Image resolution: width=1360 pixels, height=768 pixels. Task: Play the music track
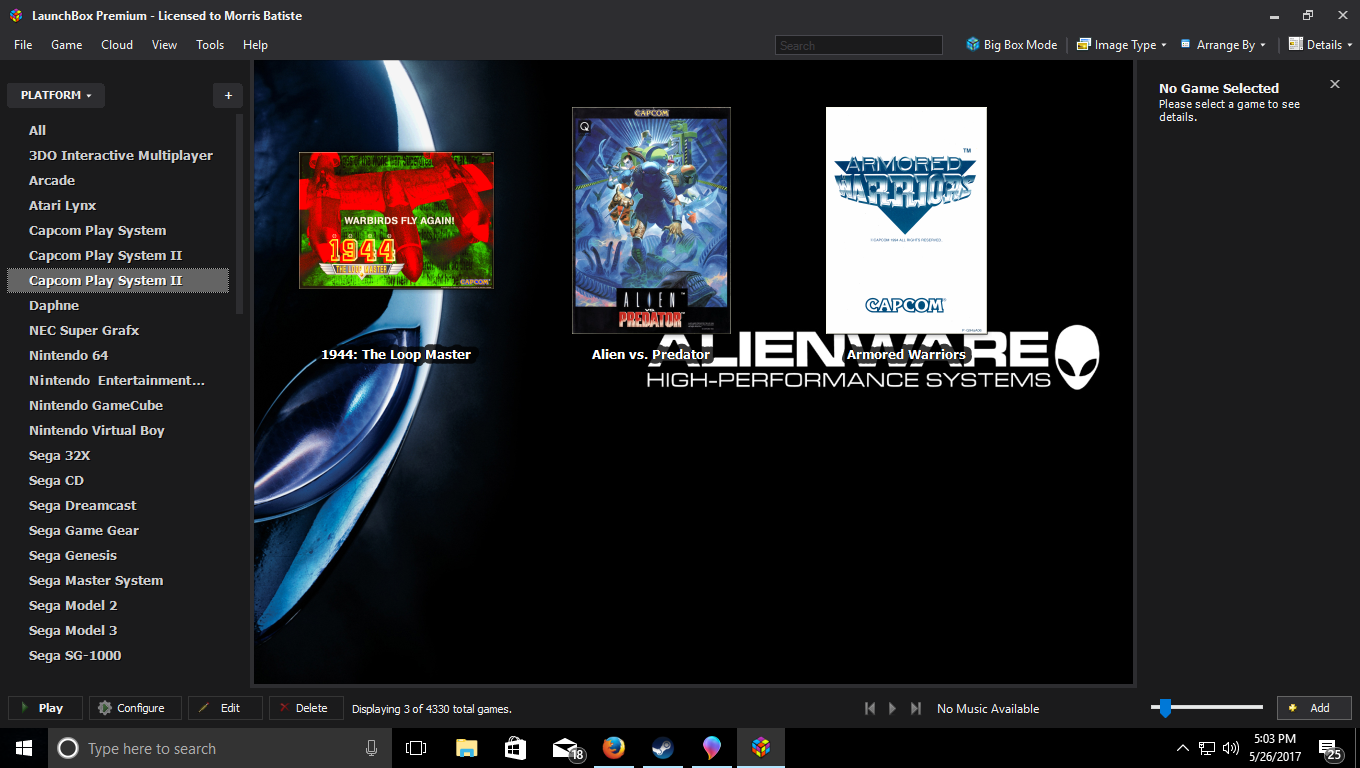(893, 708)
